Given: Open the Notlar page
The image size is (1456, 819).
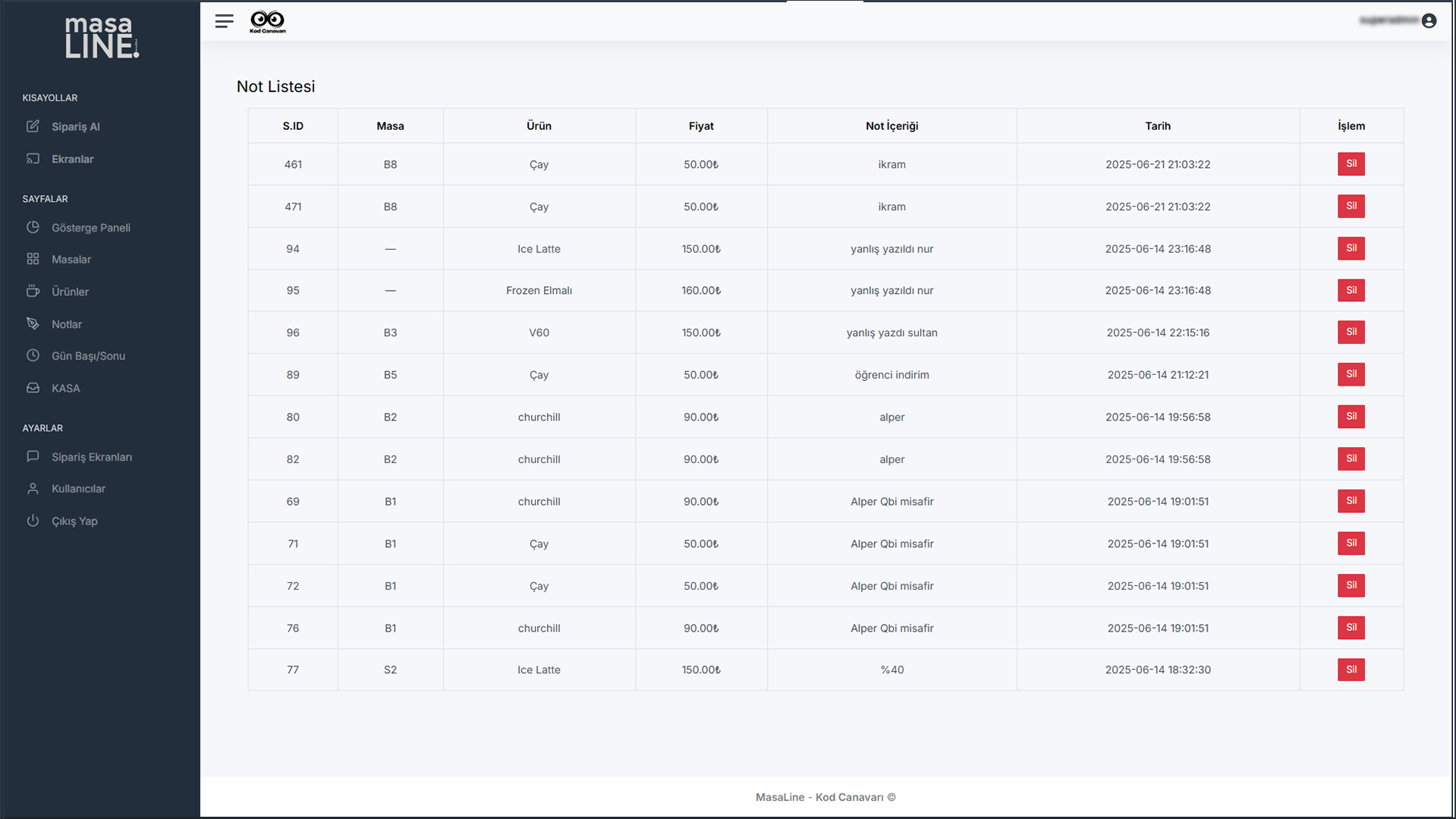Looking at the screenshot, I should (x=67, y=324).
